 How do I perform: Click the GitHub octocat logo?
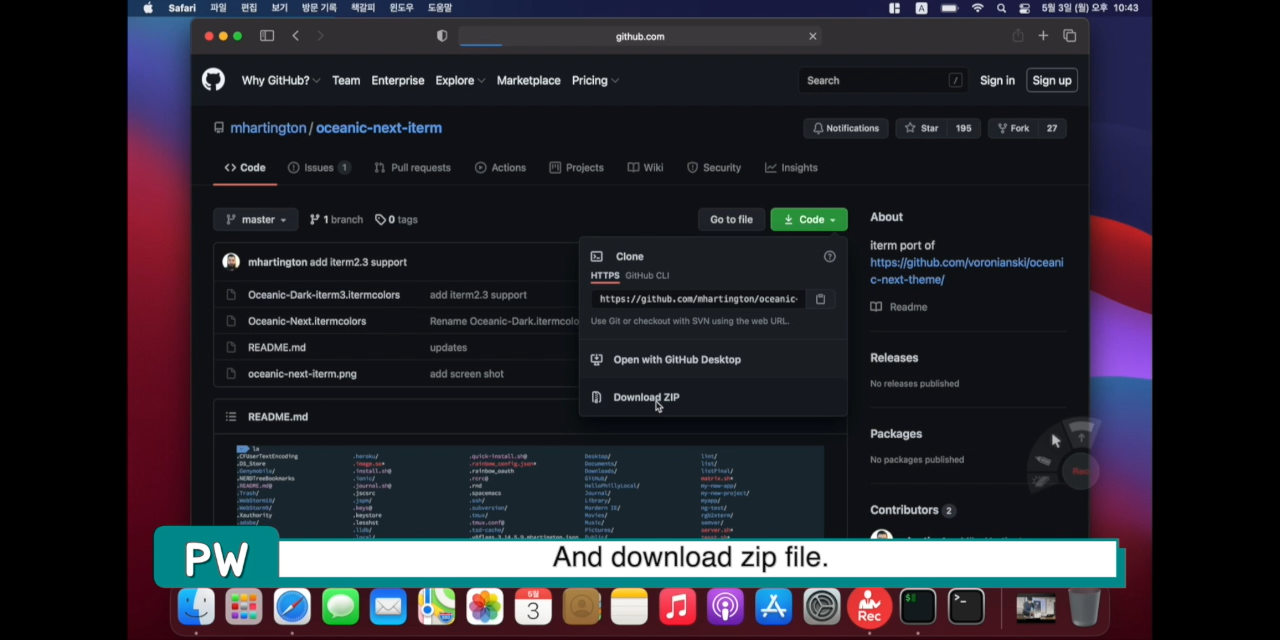(214, 80)
